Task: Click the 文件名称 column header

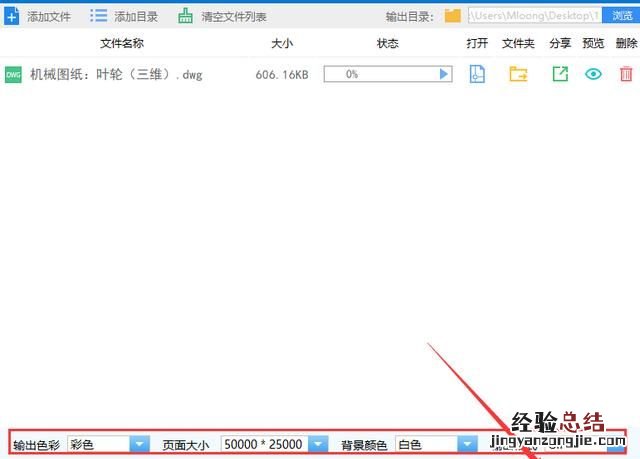Action: point(122,43)
